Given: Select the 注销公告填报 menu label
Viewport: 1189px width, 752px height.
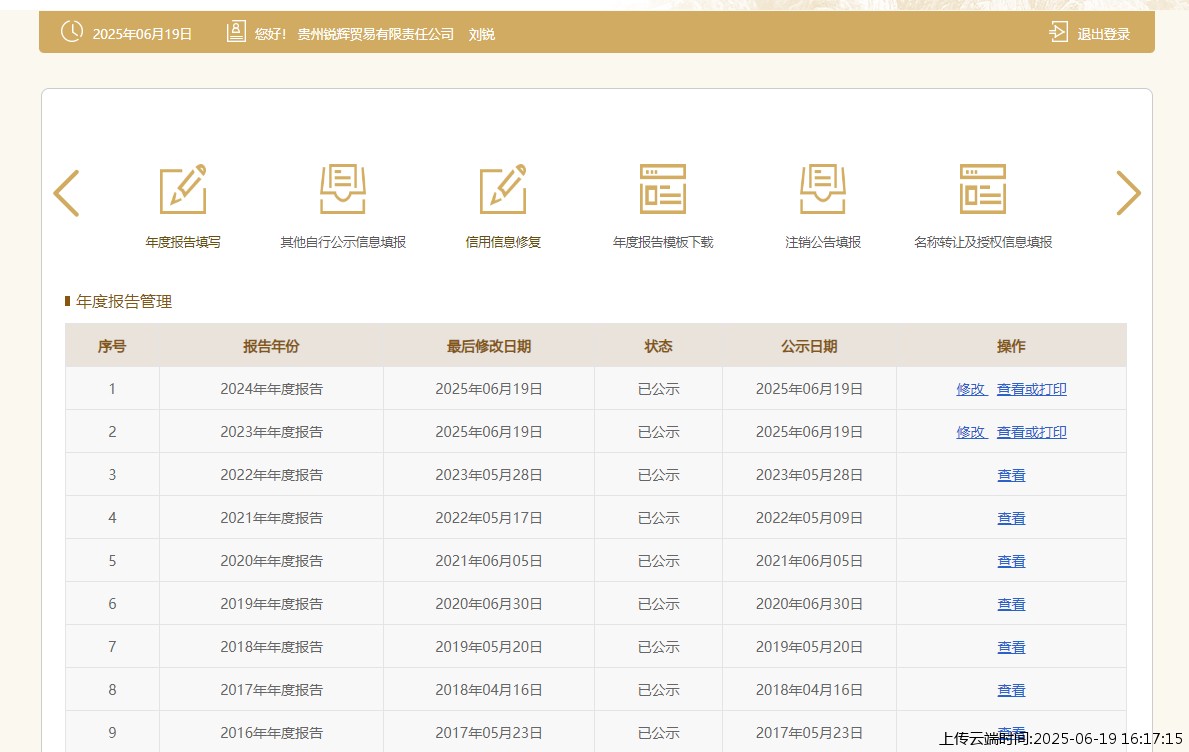Looking at the screenshot, I should click(823, 242).
